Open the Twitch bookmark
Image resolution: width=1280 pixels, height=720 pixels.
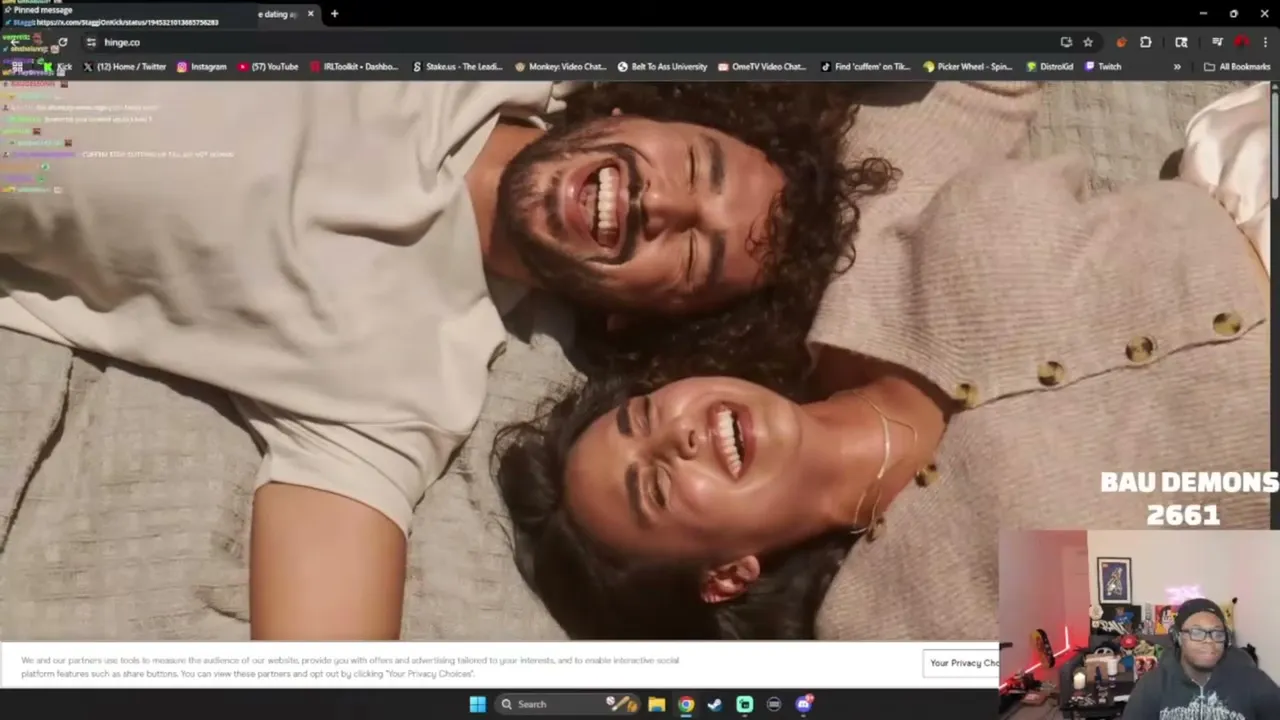tap(1103, 67)
